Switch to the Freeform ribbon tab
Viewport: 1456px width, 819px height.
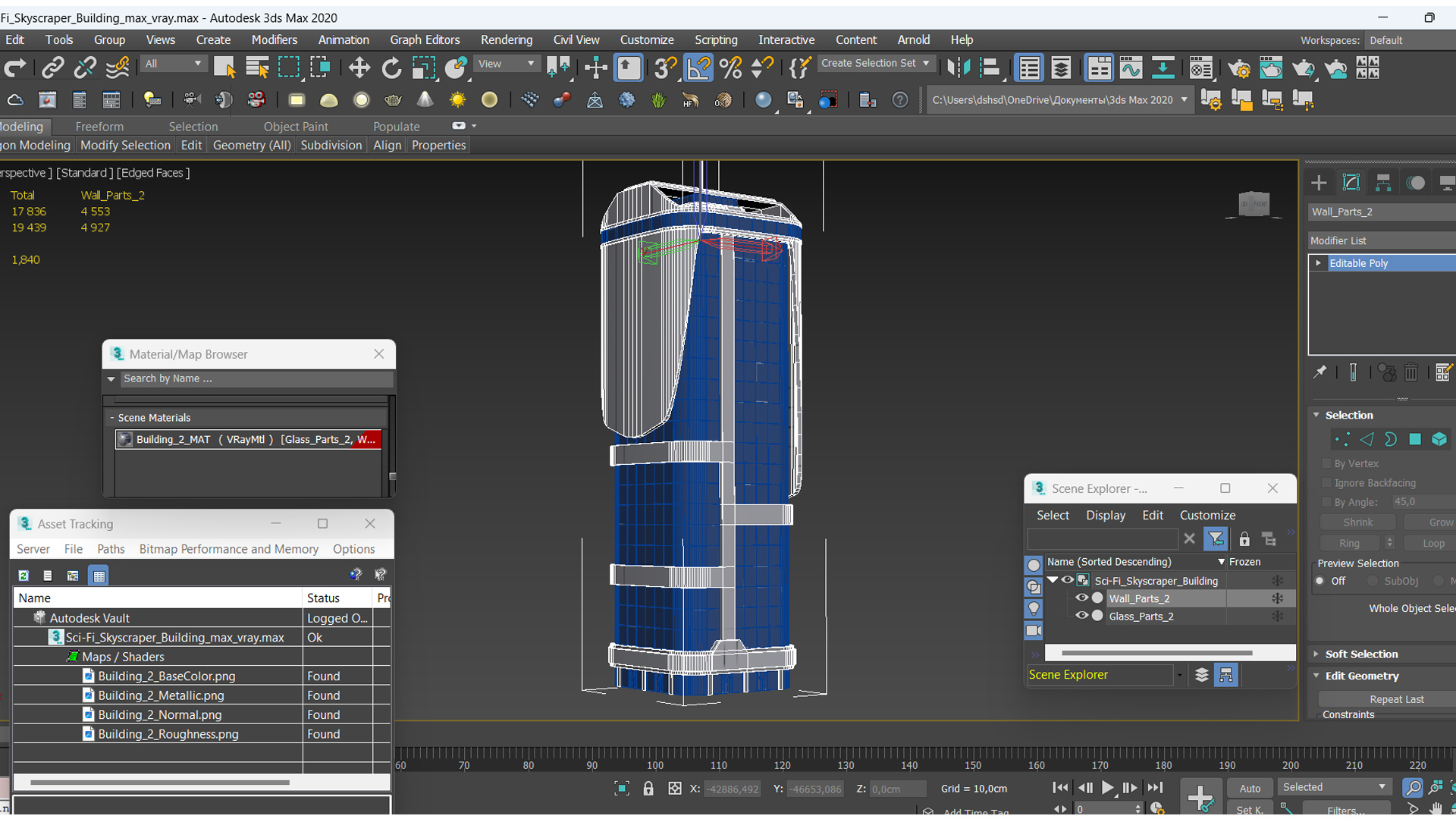pos(99,127)
